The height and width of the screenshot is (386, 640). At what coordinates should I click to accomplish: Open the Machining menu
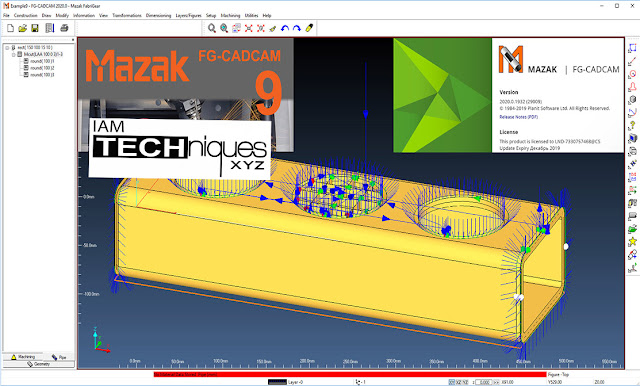(x=231, y=16)
